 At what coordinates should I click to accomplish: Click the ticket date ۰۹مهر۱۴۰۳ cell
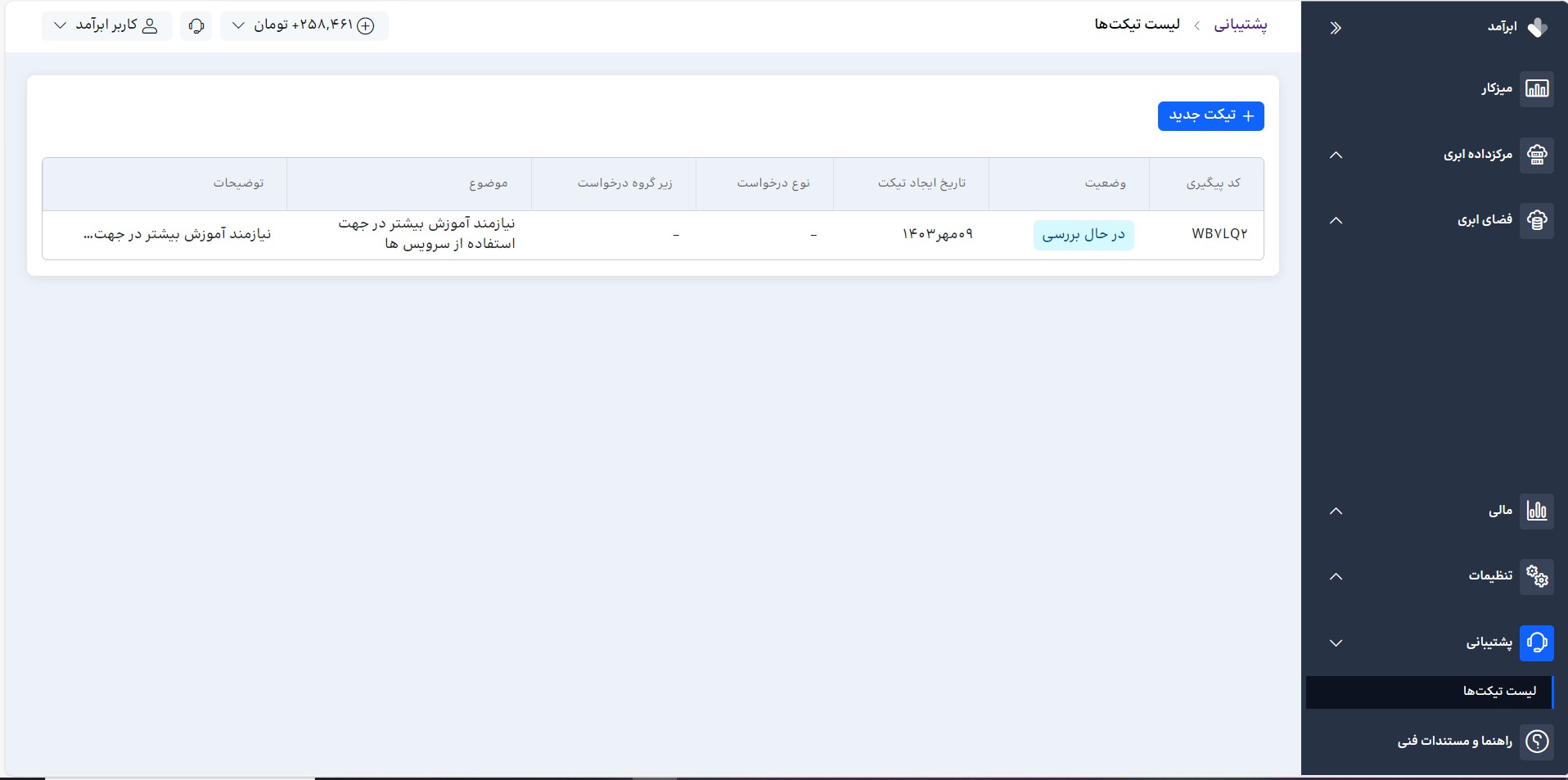938,235
